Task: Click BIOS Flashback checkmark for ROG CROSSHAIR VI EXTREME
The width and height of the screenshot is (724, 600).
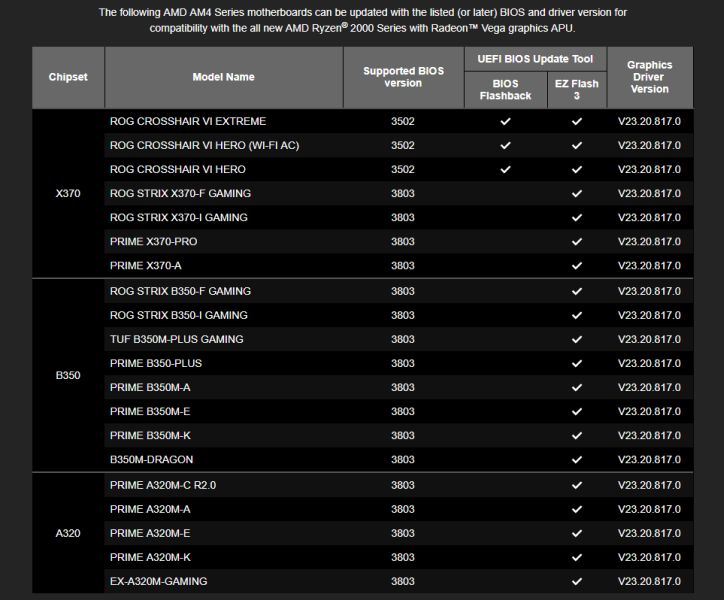Action: [505, 121]
